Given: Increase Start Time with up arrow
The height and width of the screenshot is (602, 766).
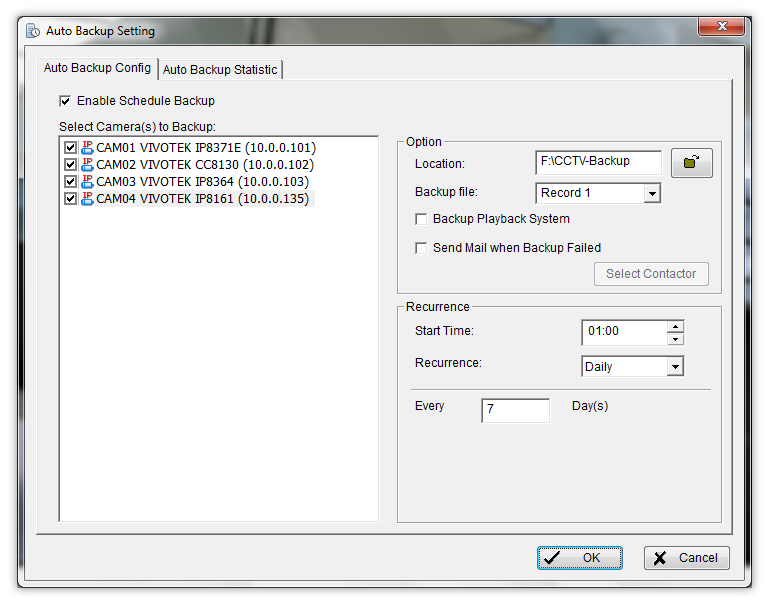Looking at the screenshot, I should click(x=676, y=326).
